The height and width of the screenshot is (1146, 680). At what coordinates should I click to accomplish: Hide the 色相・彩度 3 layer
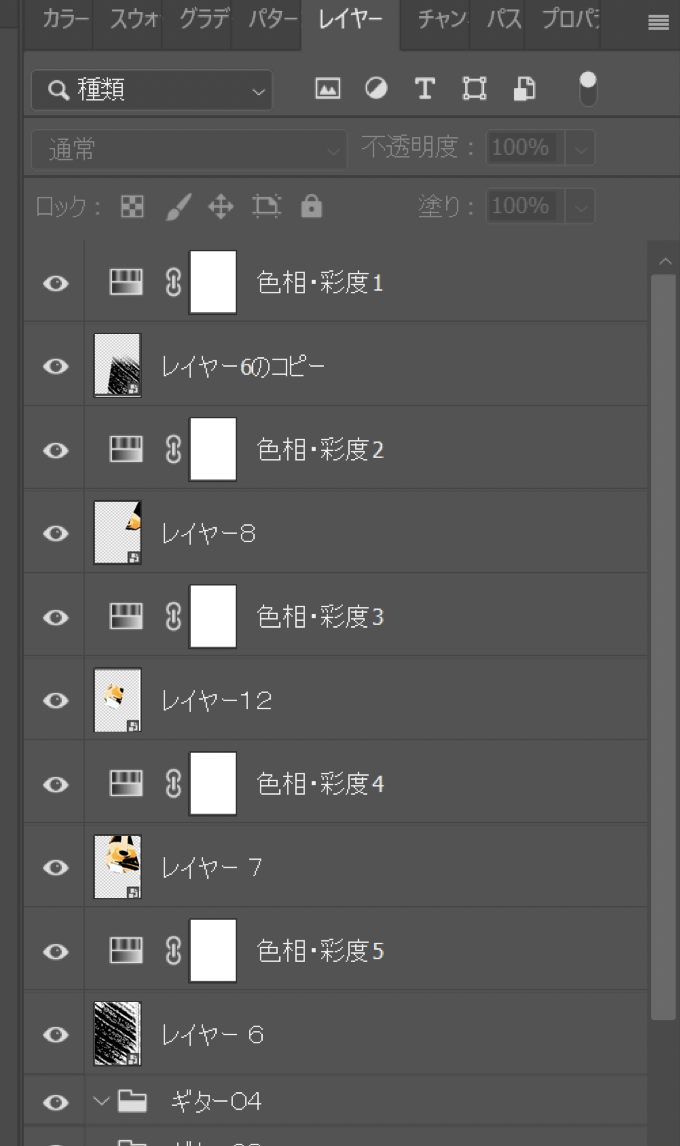56,618
